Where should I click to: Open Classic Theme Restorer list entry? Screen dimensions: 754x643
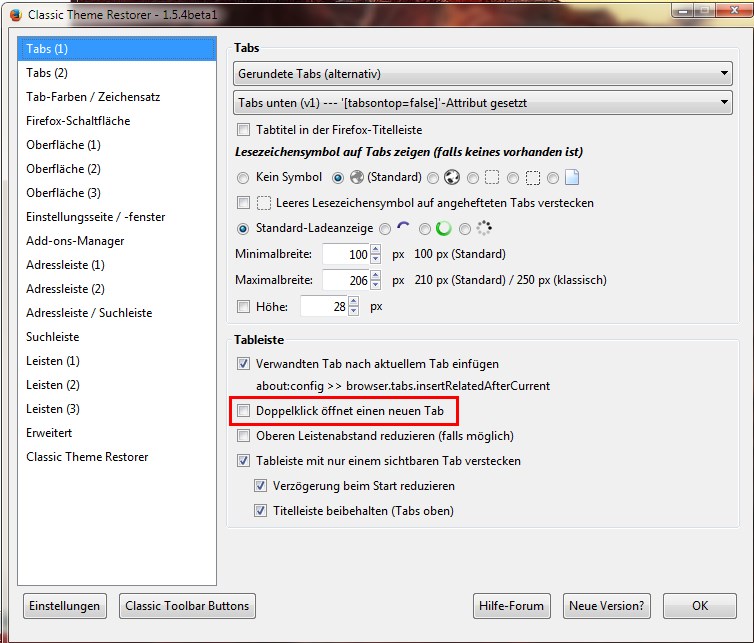117,457
